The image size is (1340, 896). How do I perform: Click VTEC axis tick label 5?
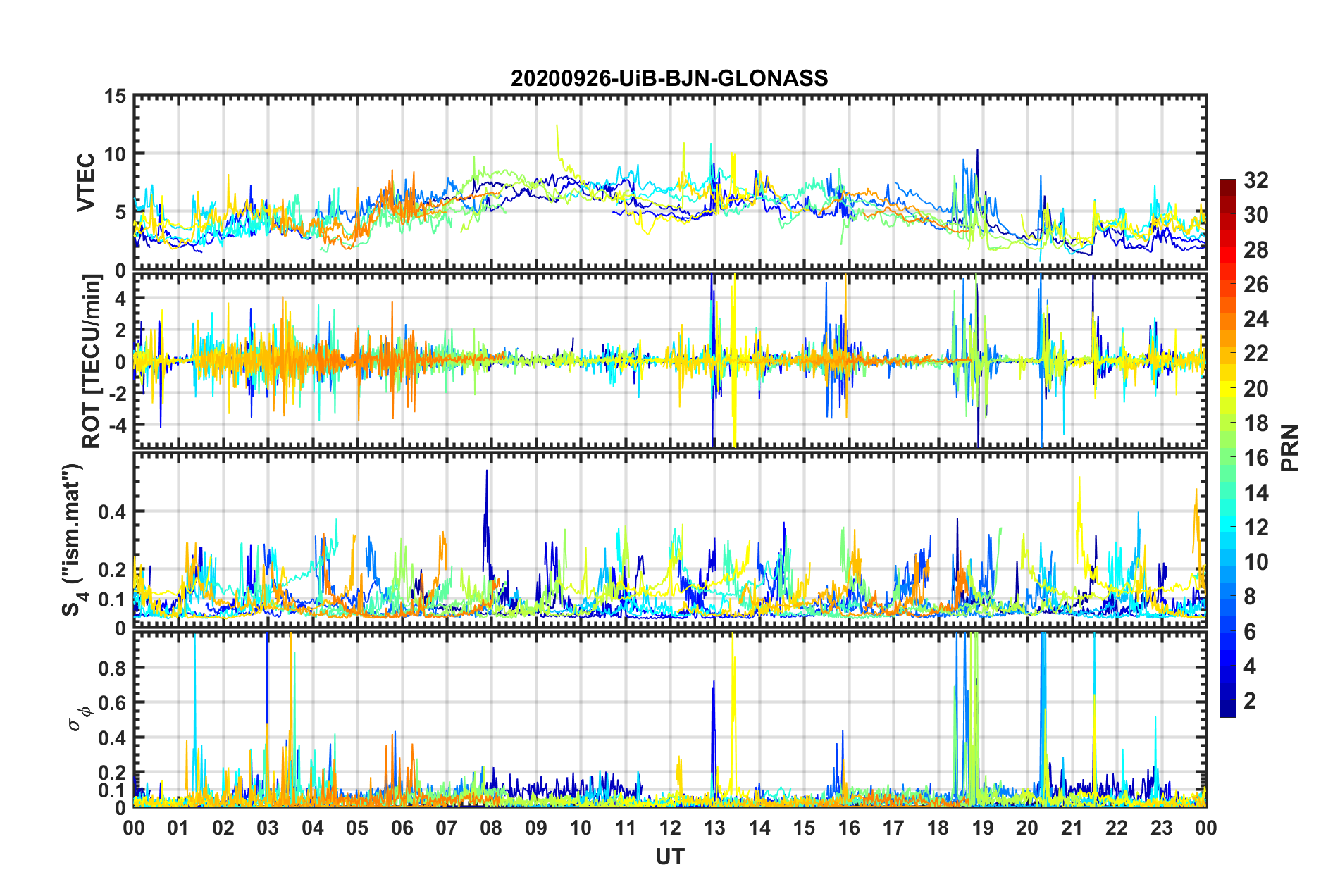coord(120,212)
